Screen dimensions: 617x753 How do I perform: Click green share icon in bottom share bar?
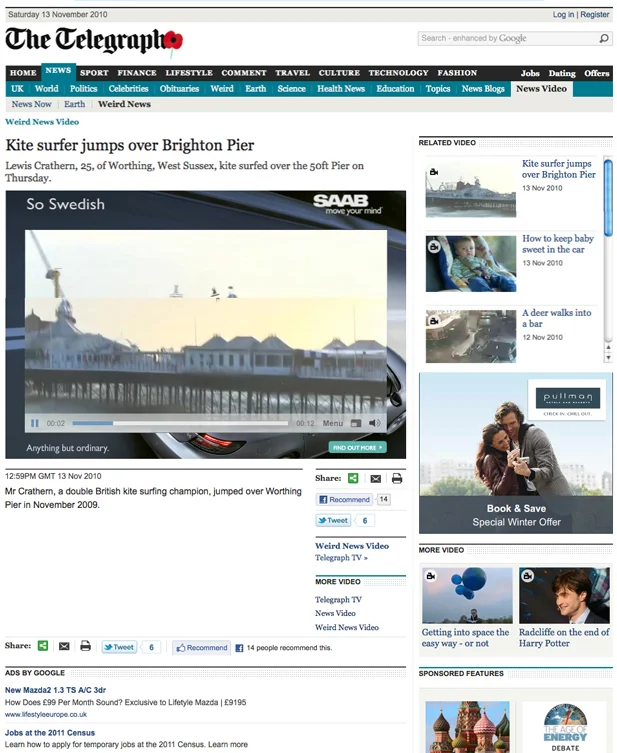pyautogui.click(x=43, y=645)
